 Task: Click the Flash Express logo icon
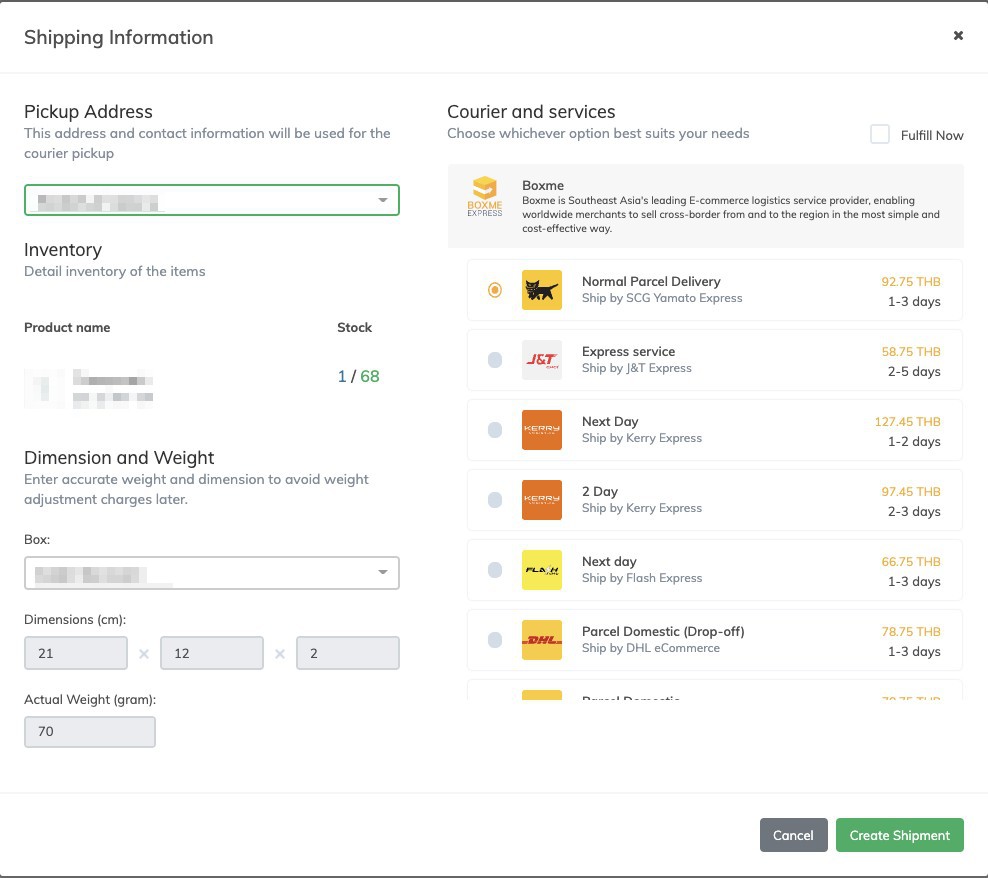[x=542, y=570]
